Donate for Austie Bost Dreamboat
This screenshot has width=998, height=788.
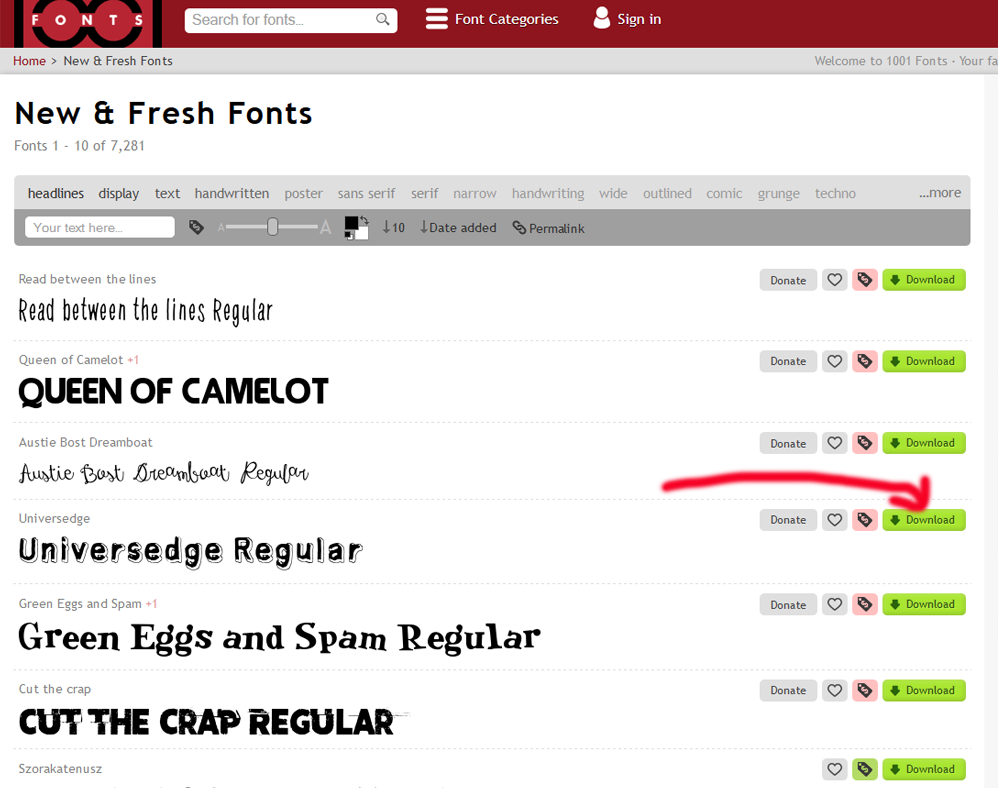click(788, 443)
